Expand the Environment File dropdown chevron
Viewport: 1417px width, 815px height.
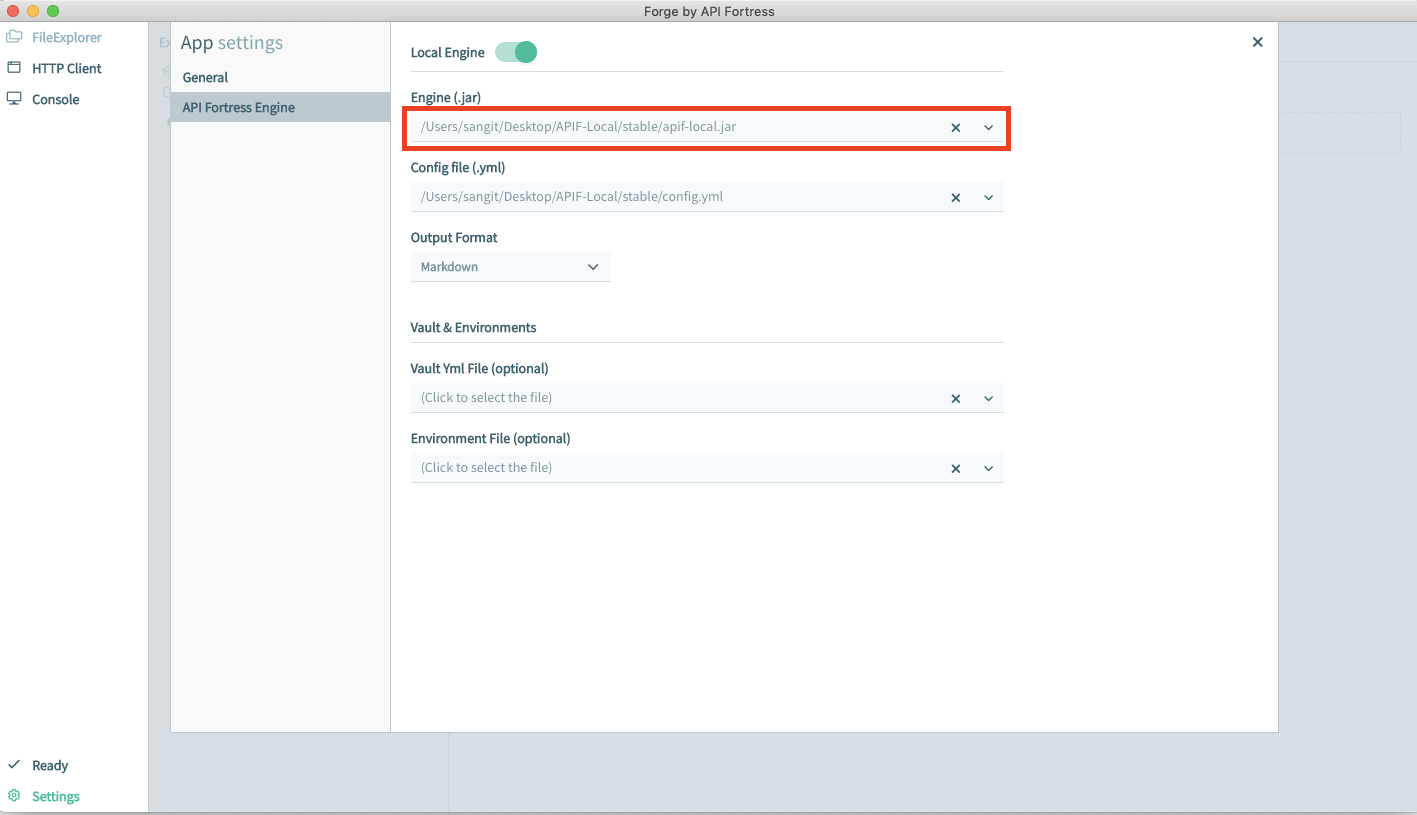coord(988,469)
